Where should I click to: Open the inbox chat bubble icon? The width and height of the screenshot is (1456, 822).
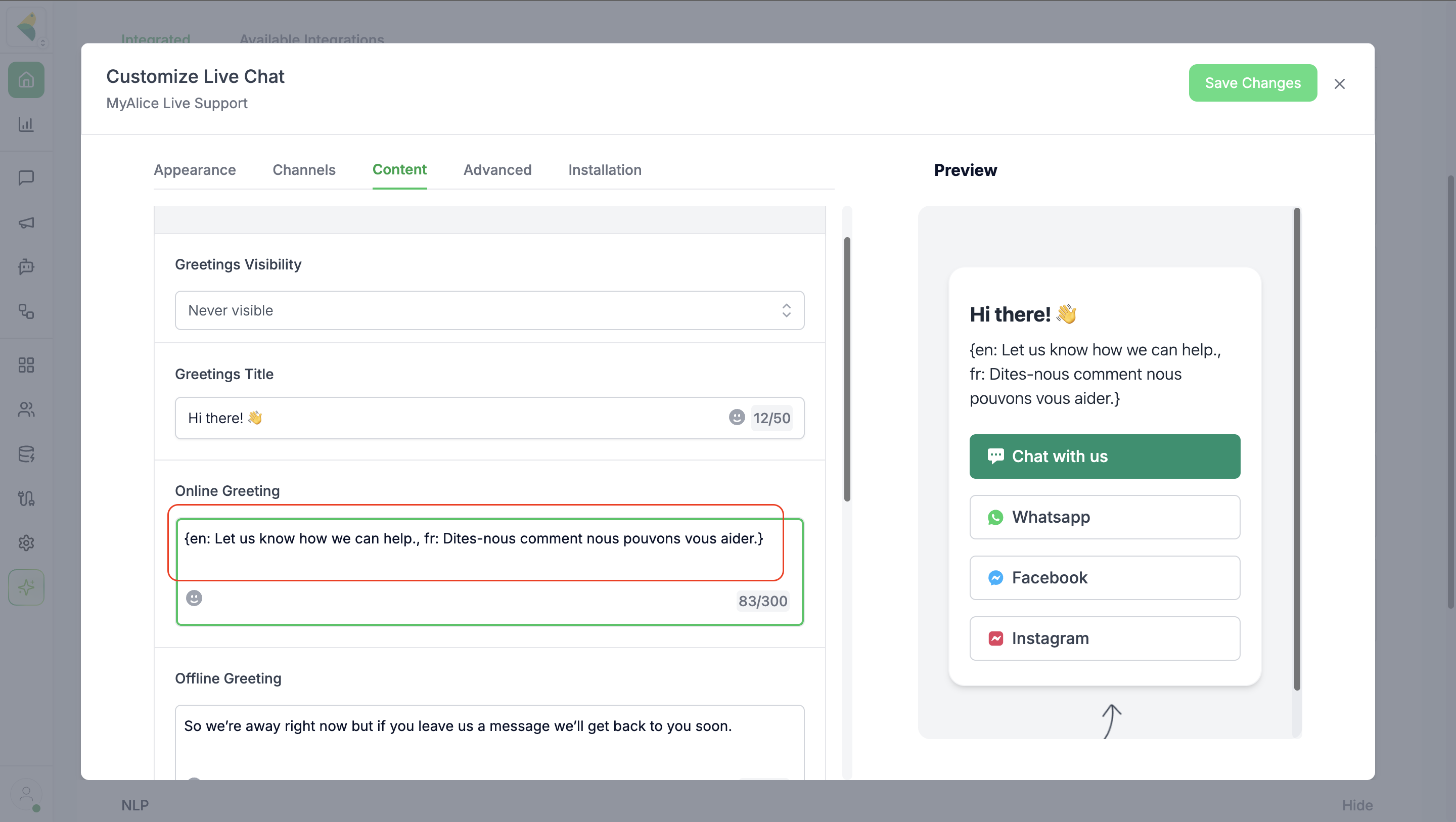click(x=26, y=177)
